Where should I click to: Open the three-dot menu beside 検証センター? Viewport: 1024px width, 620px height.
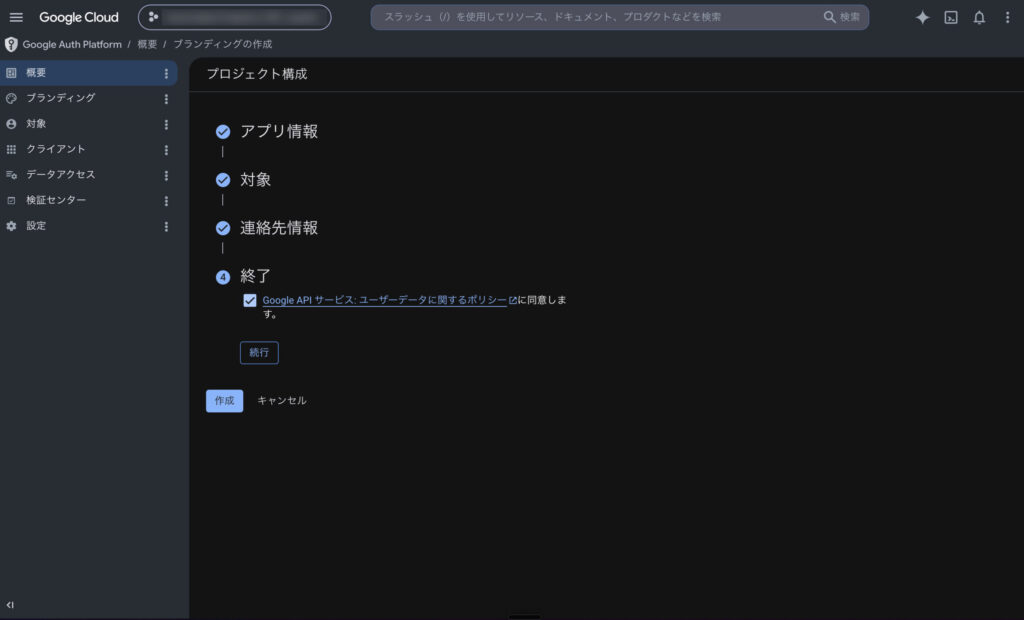pos(166,201)
